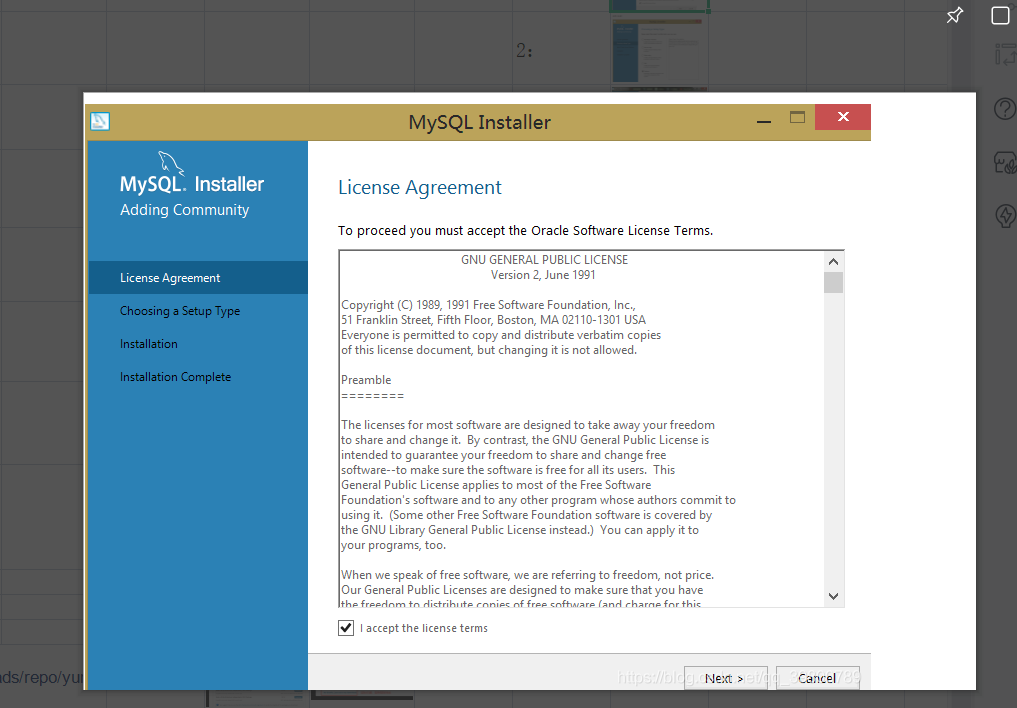This screenshot has width=1017, height=708.
Task: Select the License Agreement step
Action: pos(198,277)
